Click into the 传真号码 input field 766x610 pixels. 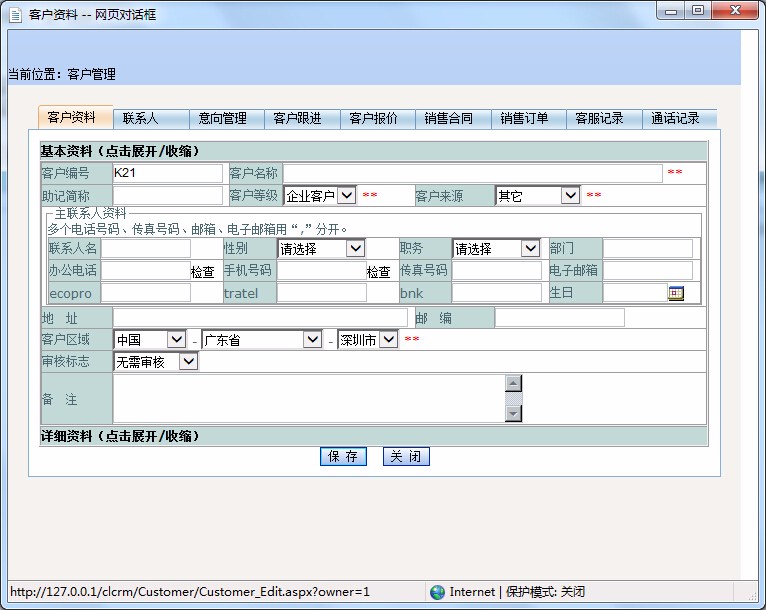point(497,271)
